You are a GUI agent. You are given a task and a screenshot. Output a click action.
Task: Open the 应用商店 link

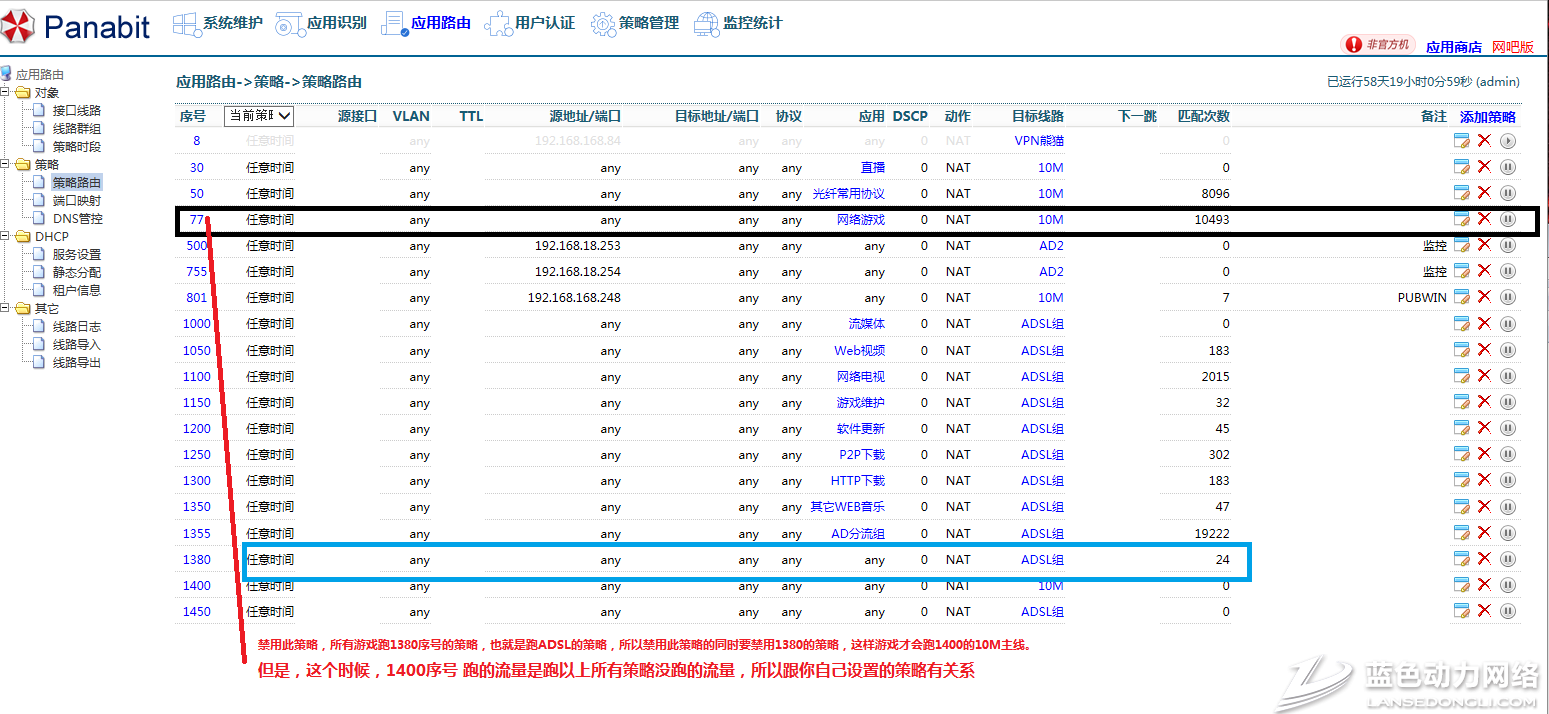[1453, 47]
